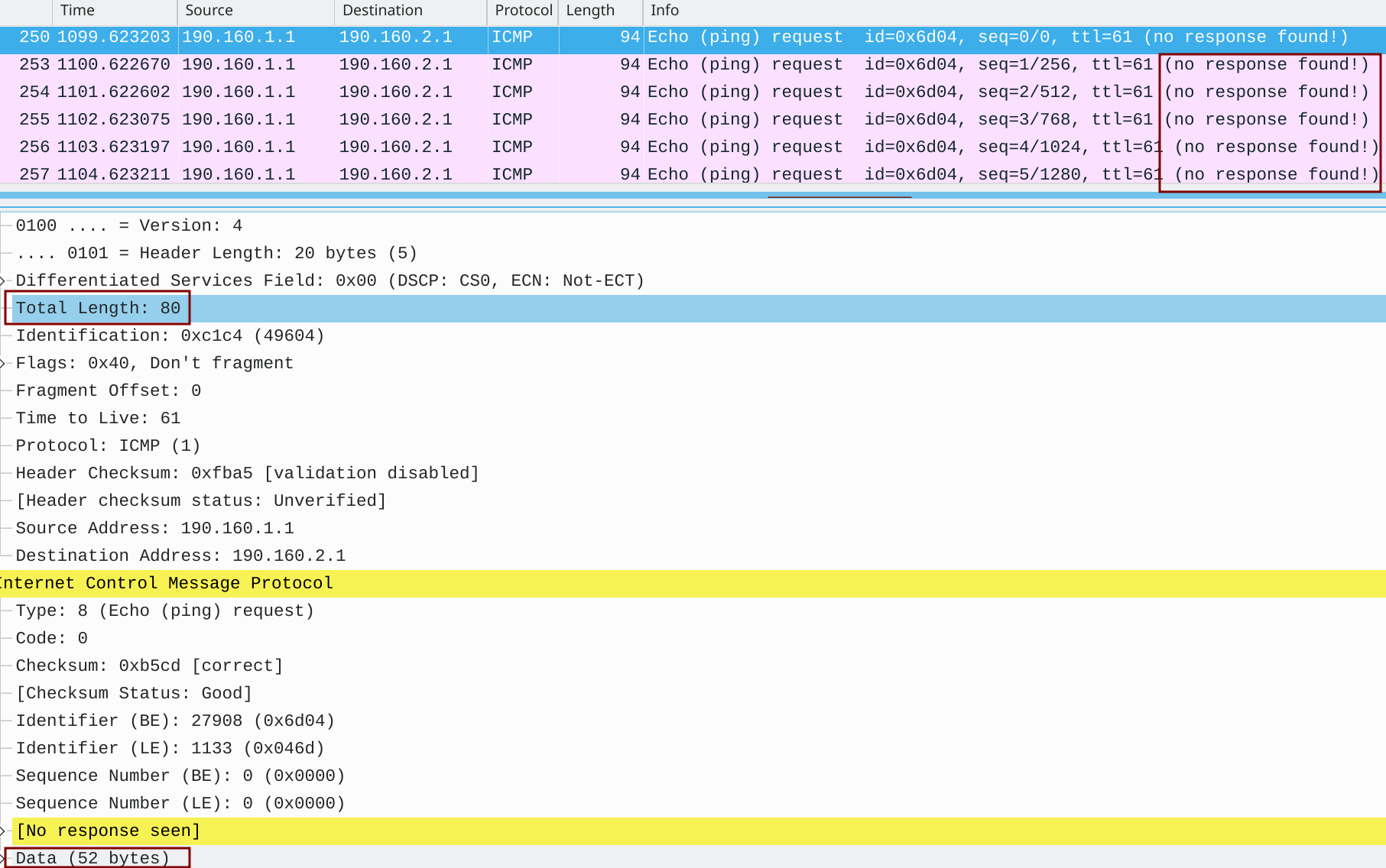Sort packets by the Info column

pyautogui.click(x=664, y=11)
